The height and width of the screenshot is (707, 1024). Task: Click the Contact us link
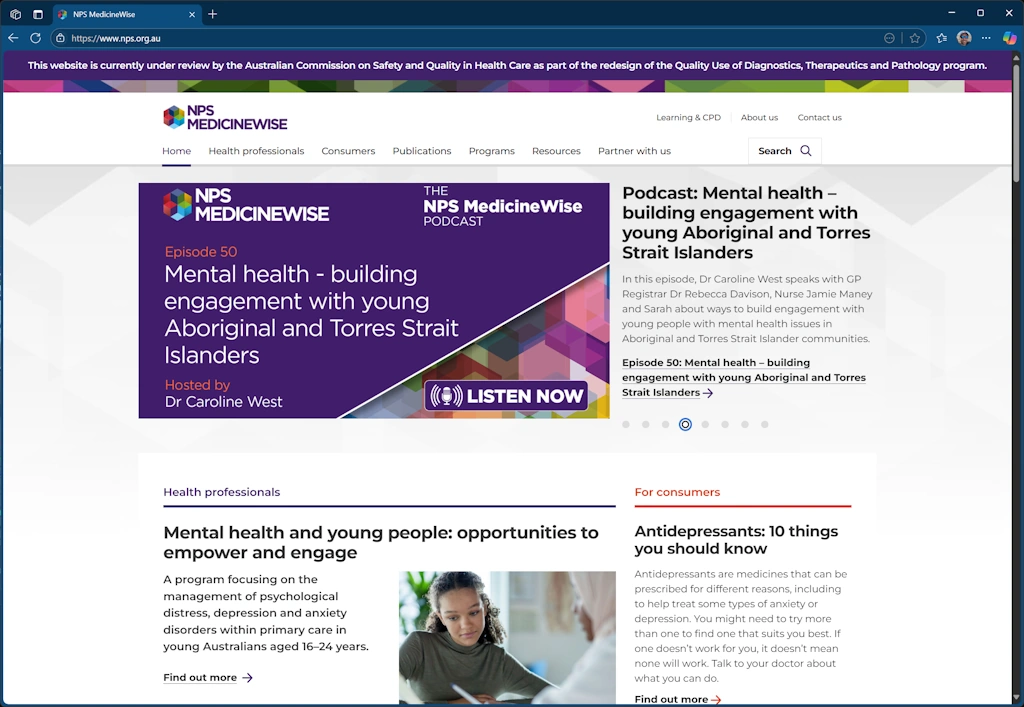820,118
